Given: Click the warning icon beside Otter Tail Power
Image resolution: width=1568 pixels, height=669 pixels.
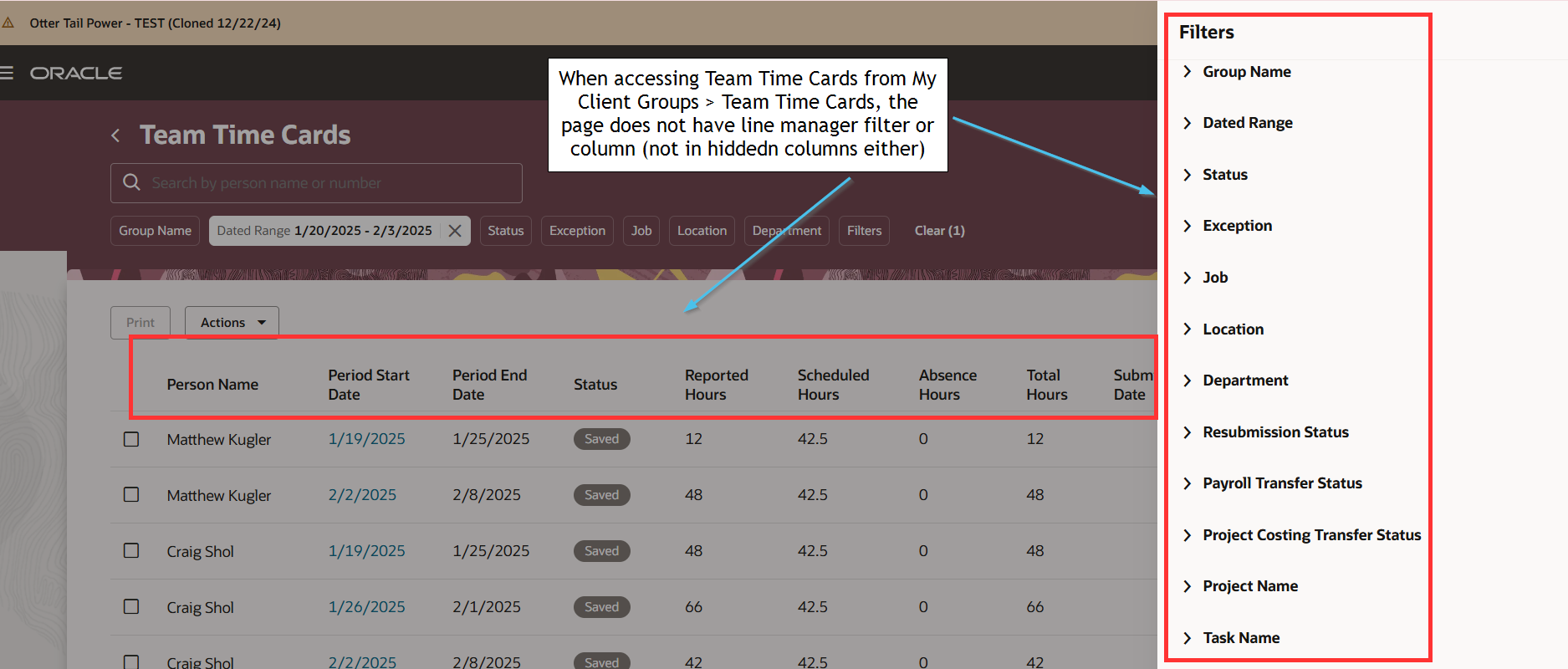Looking at the screenshot, I should (8, 23).
